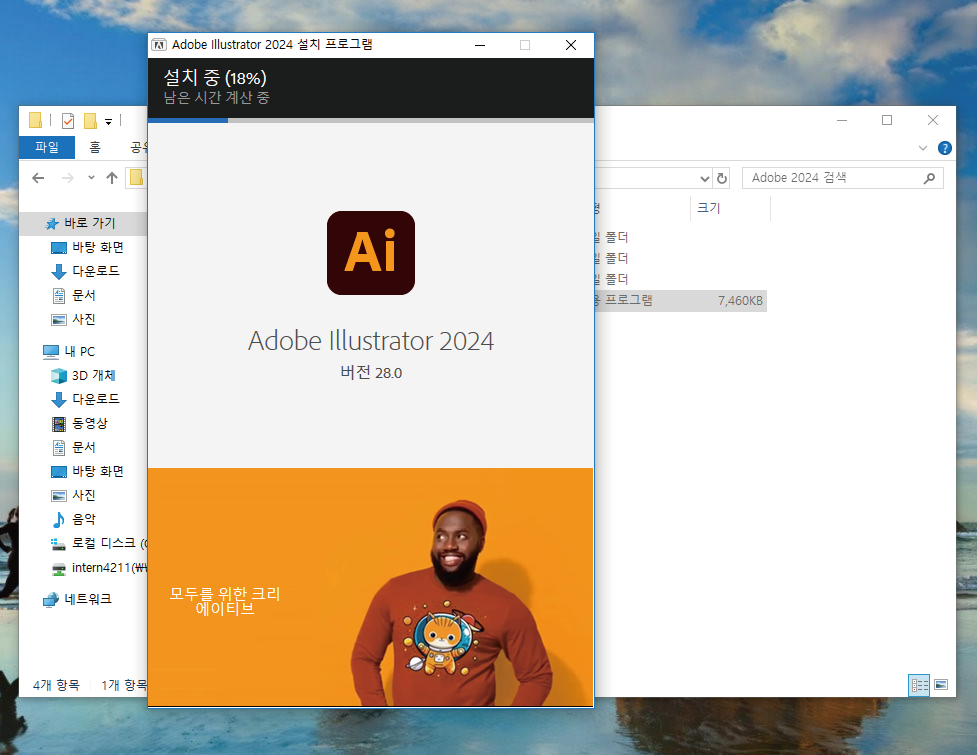Maximize the File Explorer window
This screenshot has width=977, height=755.
pos(887,120)
